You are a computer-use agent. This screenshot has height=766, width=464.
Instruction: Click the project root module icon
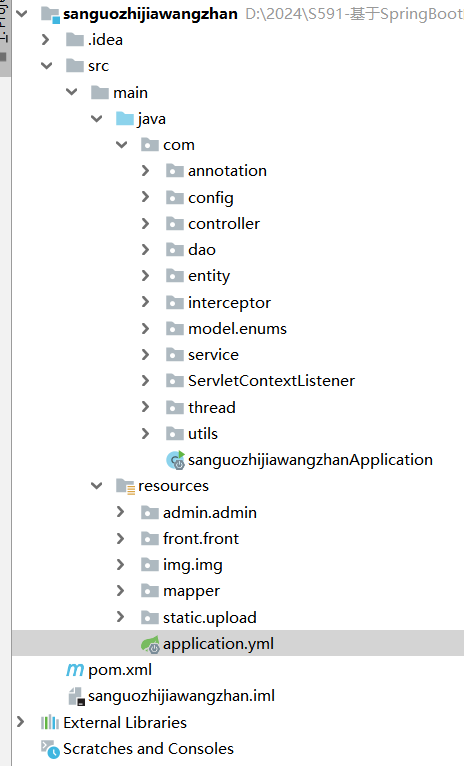coord(50,14)
